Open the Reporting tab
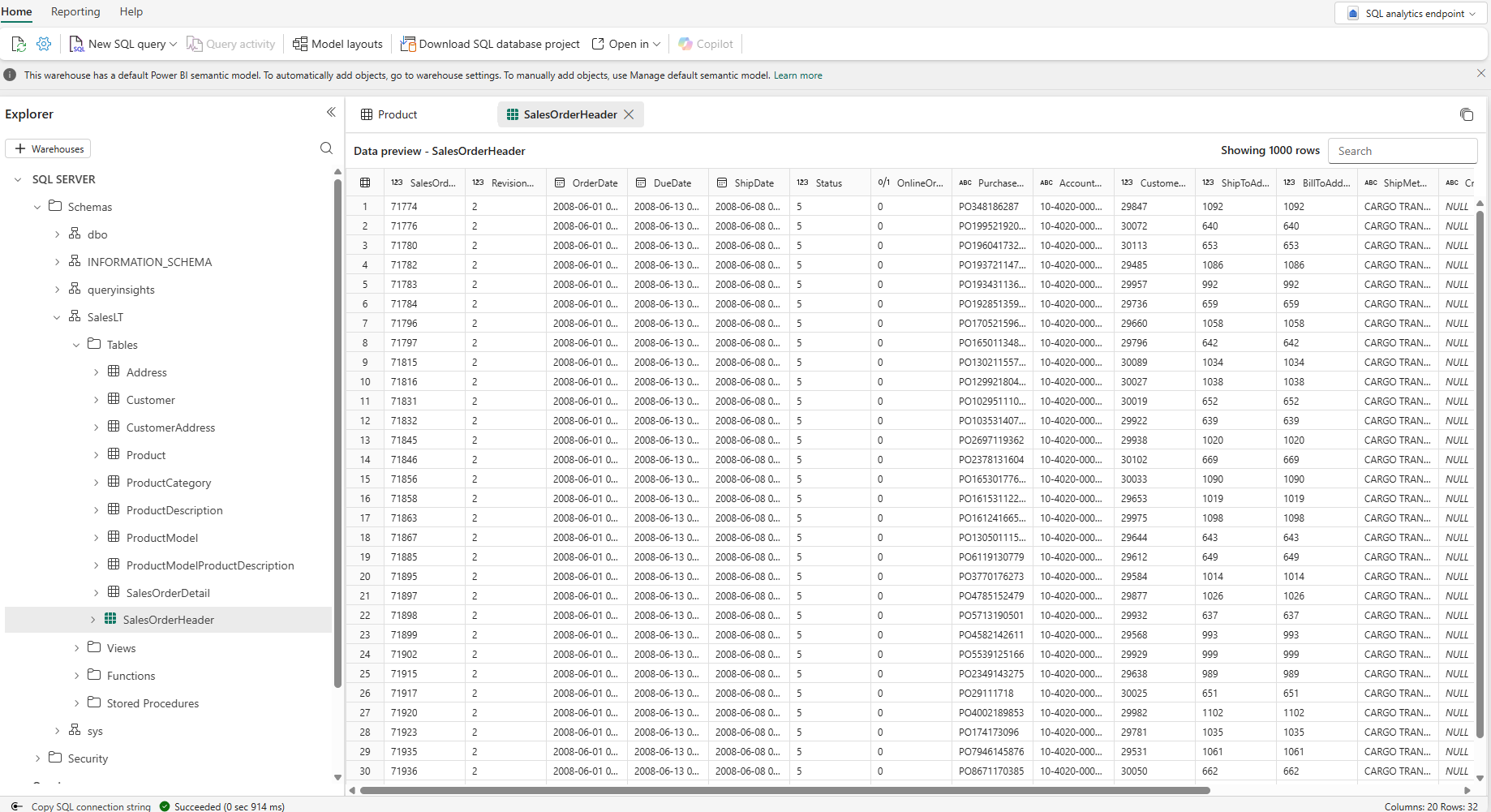The height and width of the screenshot is (812, 1491). (x=75, y=11)
